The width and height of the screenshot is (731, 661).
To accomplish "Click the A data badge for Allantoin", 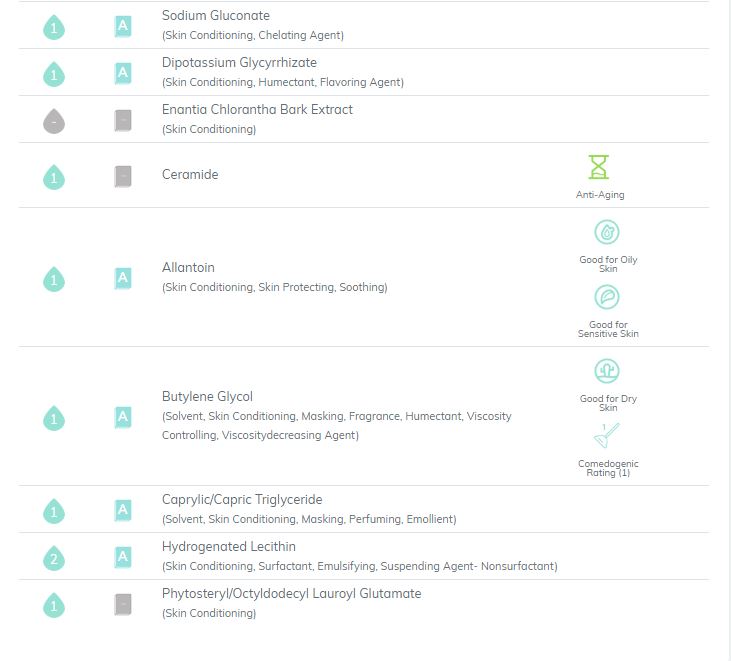I will [123, 278].
